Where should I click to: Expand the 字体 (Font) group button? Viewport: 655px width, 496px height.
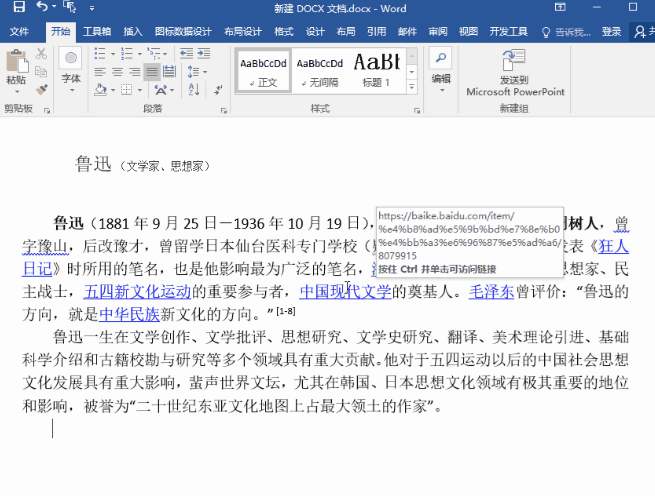click(x=71, y=70)
